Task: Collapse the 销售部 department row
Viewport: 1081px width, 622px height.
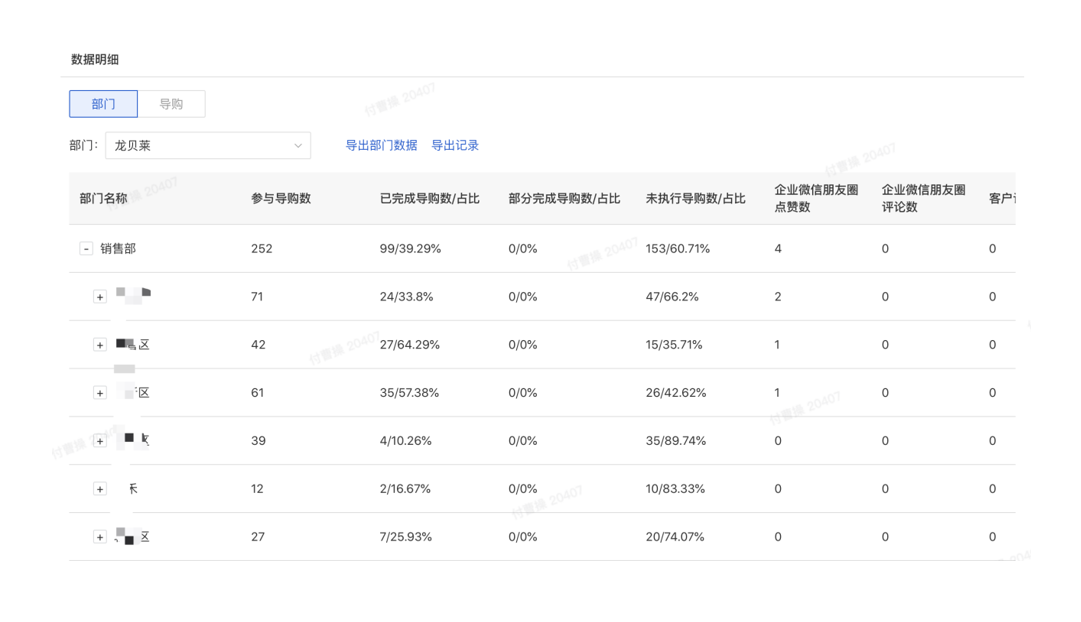Action: pyautogui.click(x=84, y=249)
